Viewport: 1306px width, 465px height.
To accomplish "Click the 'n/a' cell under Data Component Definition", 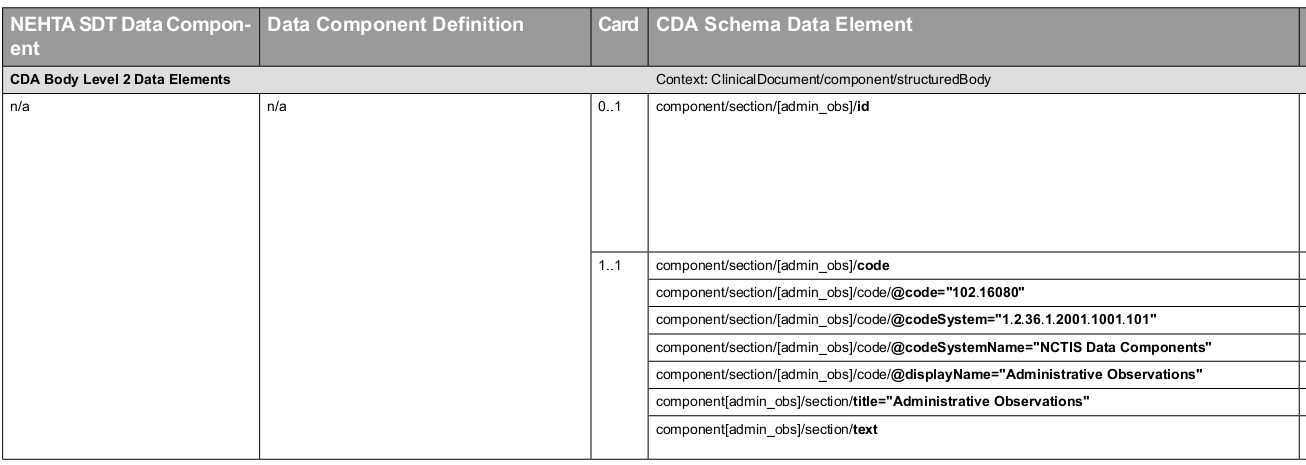I will [x=277, y=107].
